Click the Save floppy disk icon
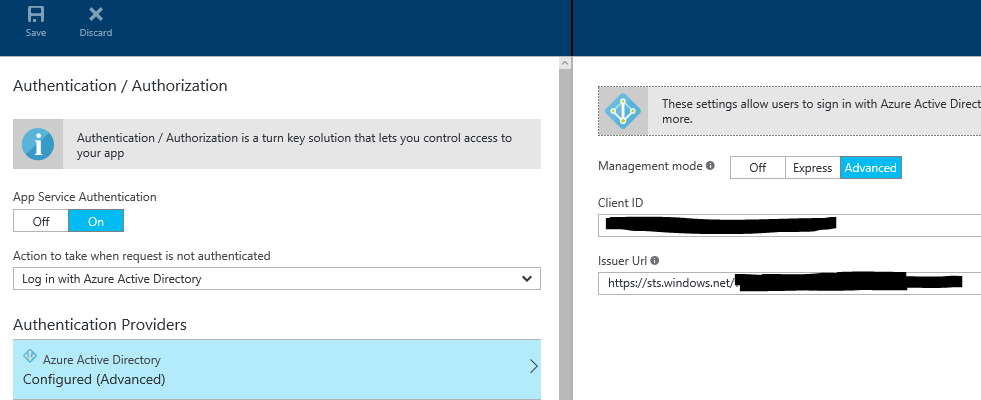The image size is (981, 400). coord(36,14)
